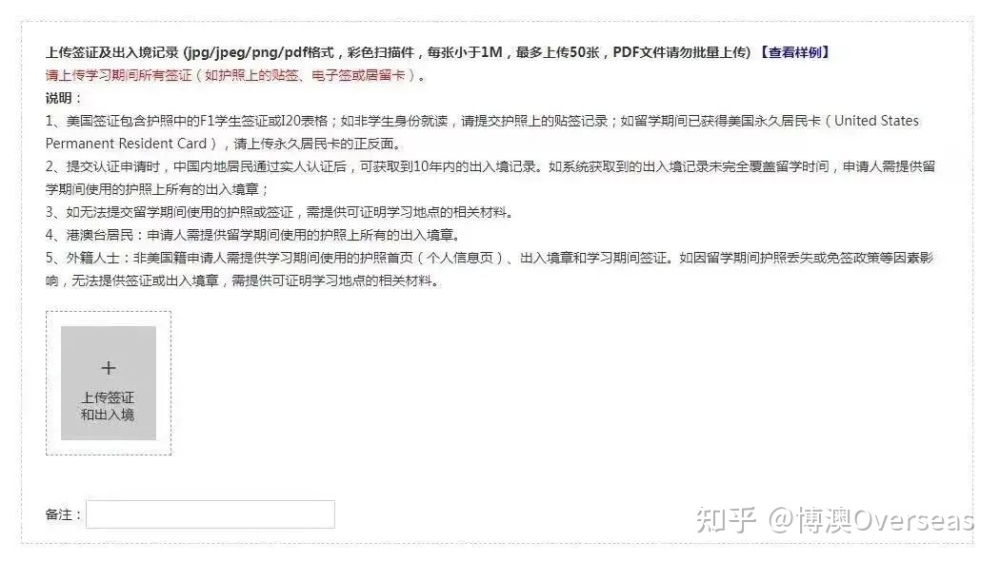Select instruction 4 about 港澳台居民
The image size is (1000, 561).
[253, 235]
